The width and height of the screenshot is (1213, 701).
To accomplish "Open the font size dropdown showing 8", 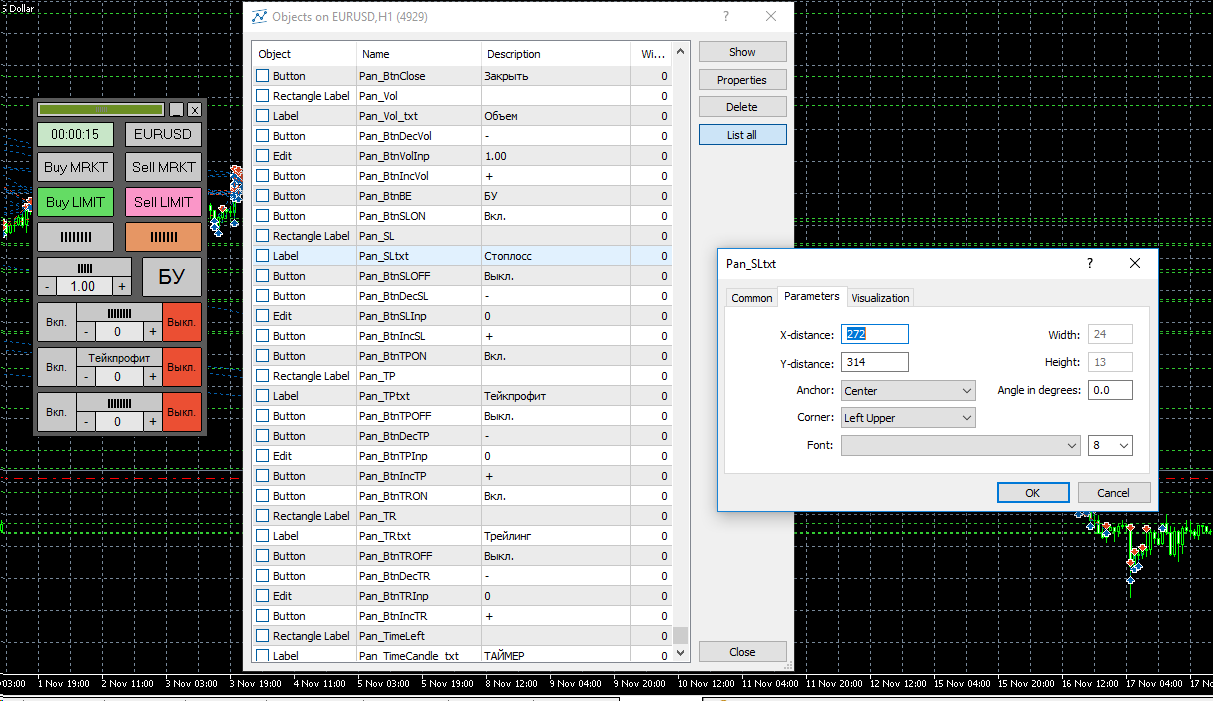I will tap(1110, 445).
